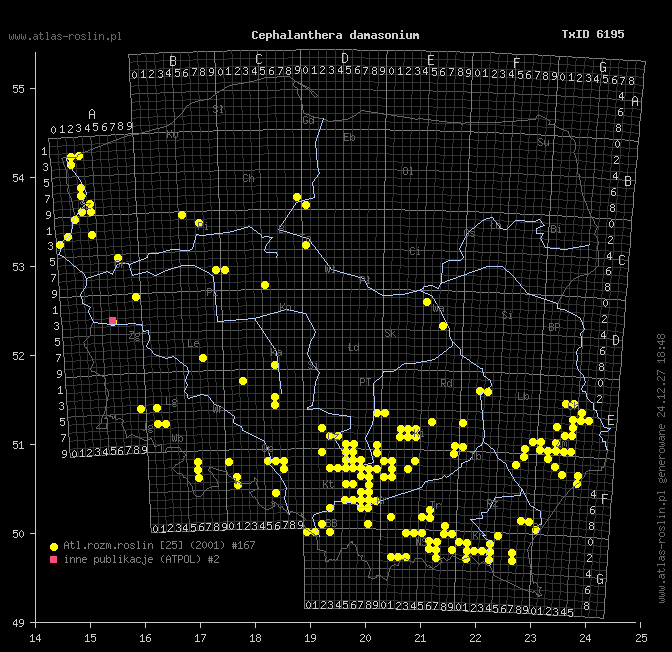Image resolution: width=672 pixels, height=652 pixels.
Task: Click the vertical 'generowane 24.12.27 18:48' text
Action: click(662, 408)
